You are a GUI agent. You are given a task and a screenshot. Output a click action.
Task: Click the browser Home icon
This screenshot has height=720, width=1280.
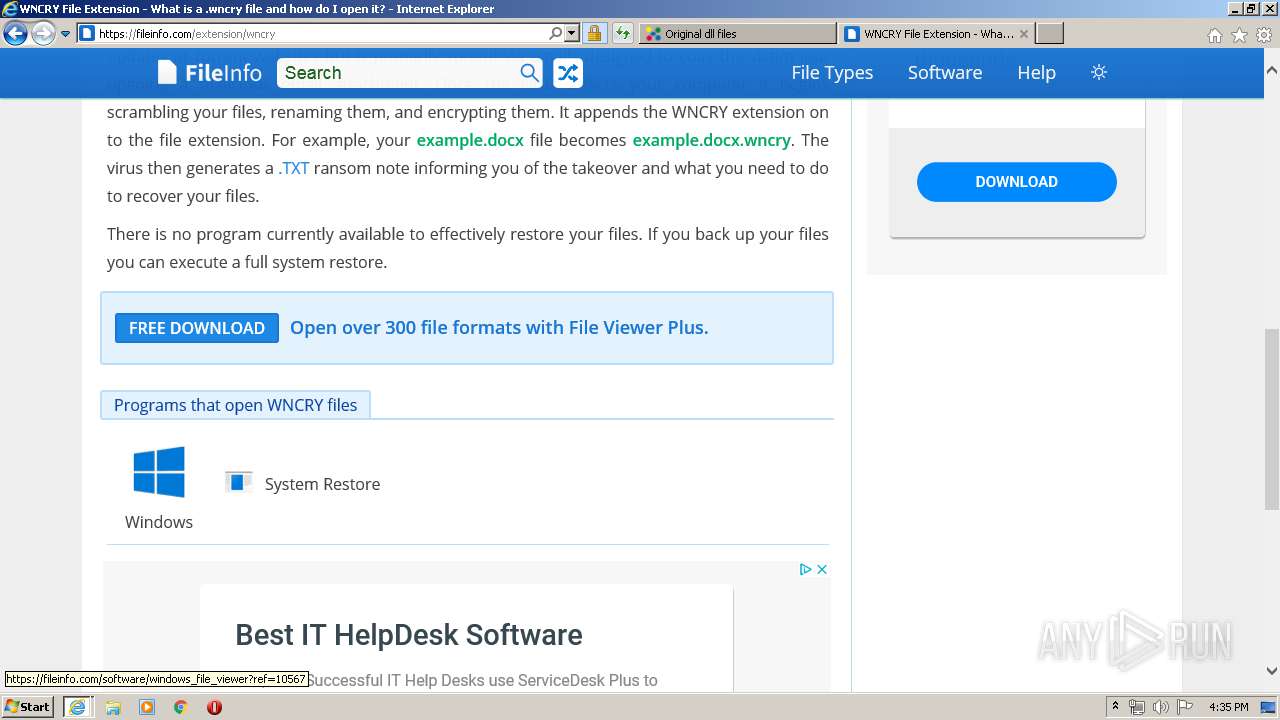(1214, 35)
